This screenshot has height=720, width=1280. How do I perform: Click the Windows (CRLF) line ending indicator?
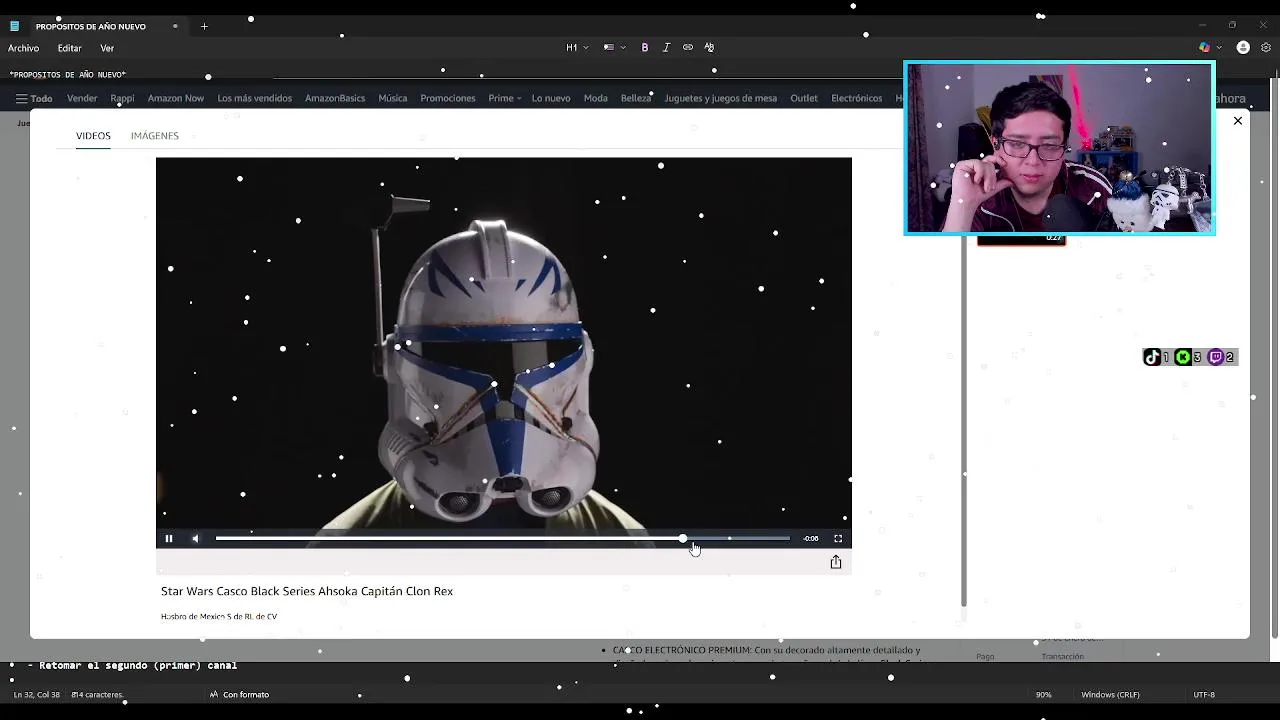coord(1110,695)
